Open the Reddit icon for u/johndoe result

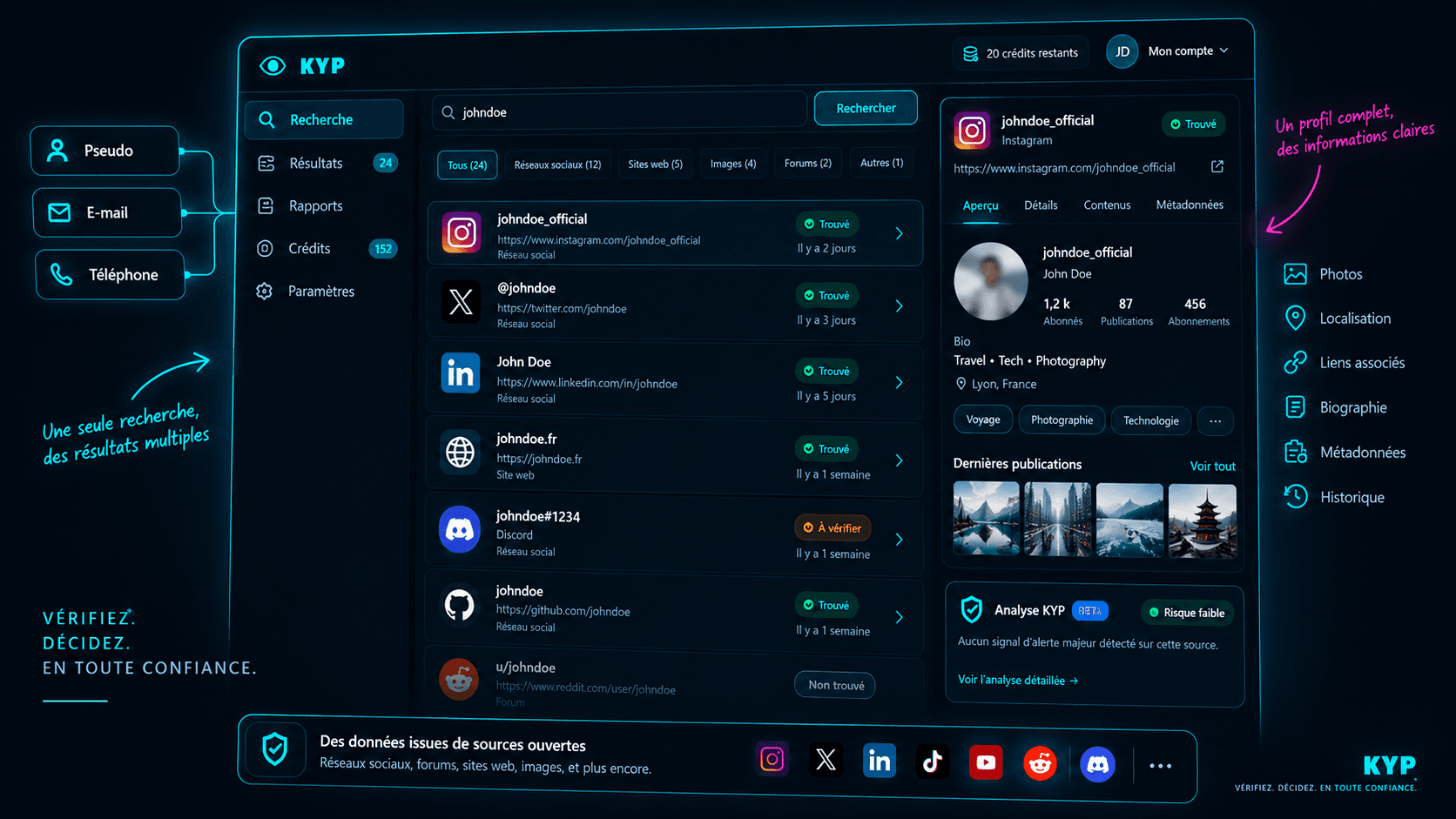[459, 680]
